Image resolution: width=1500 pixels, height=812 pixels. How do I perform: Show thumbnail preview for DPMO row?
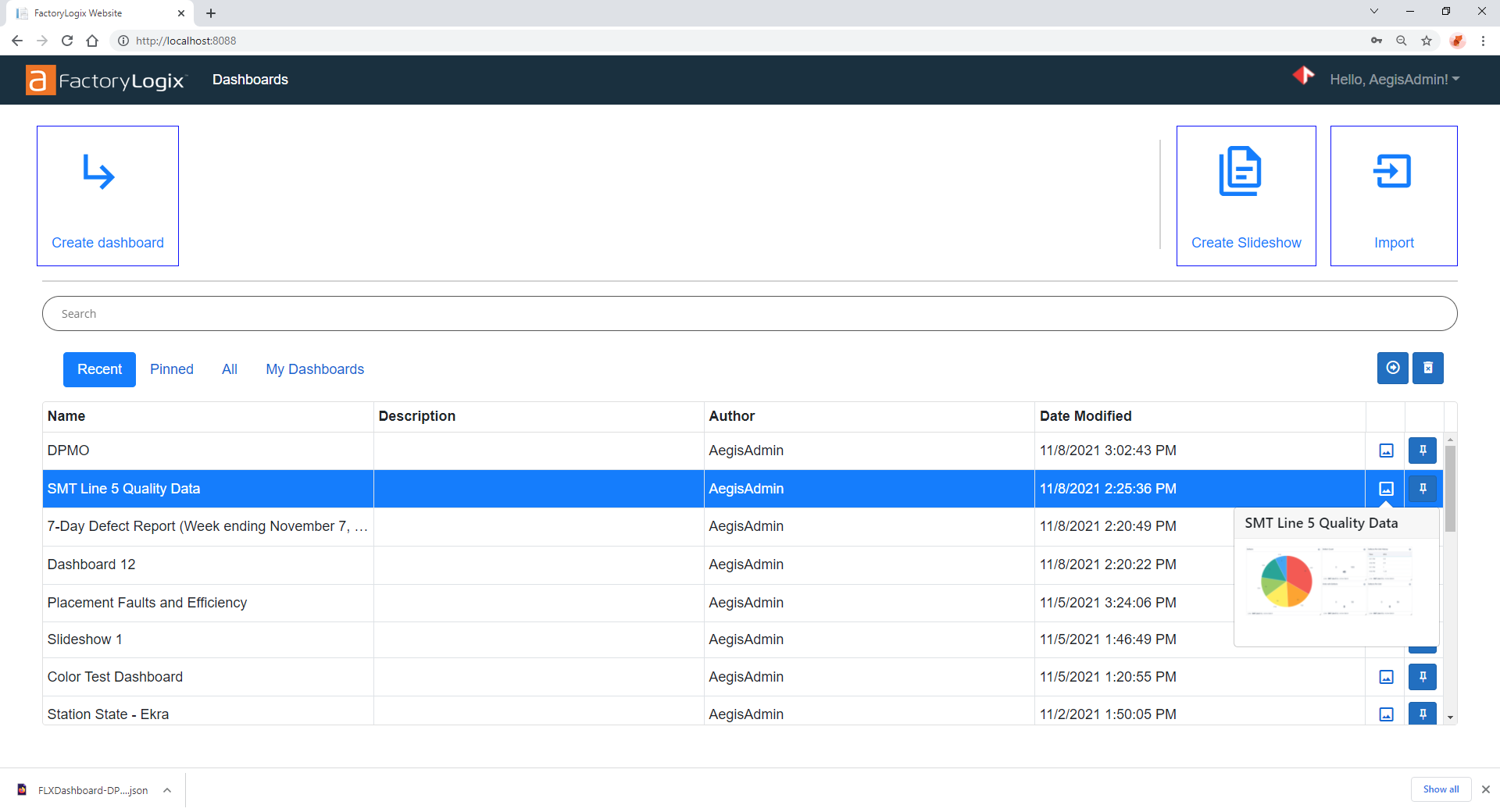1386,451
